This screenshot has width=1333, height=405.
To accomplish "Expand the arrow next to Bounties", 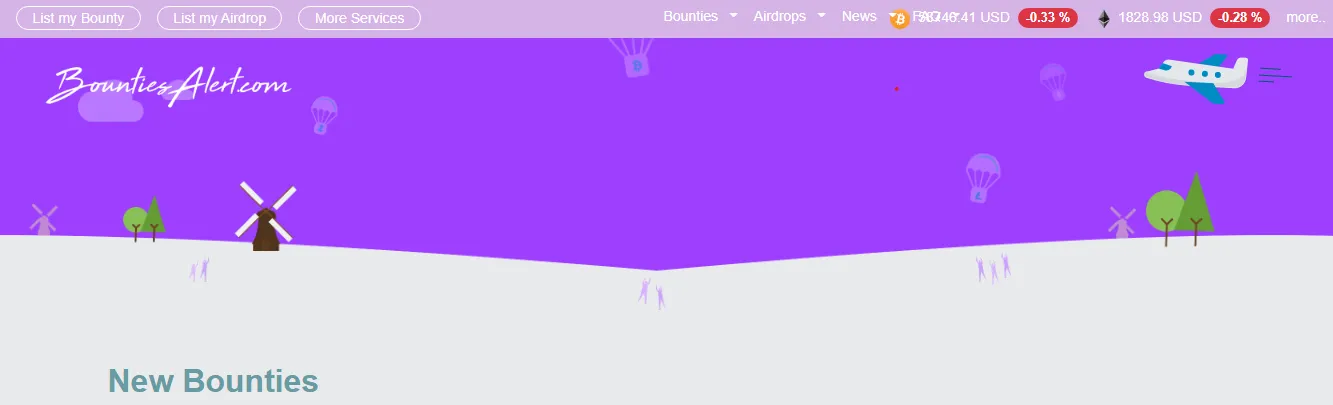I will coord(734,16).
